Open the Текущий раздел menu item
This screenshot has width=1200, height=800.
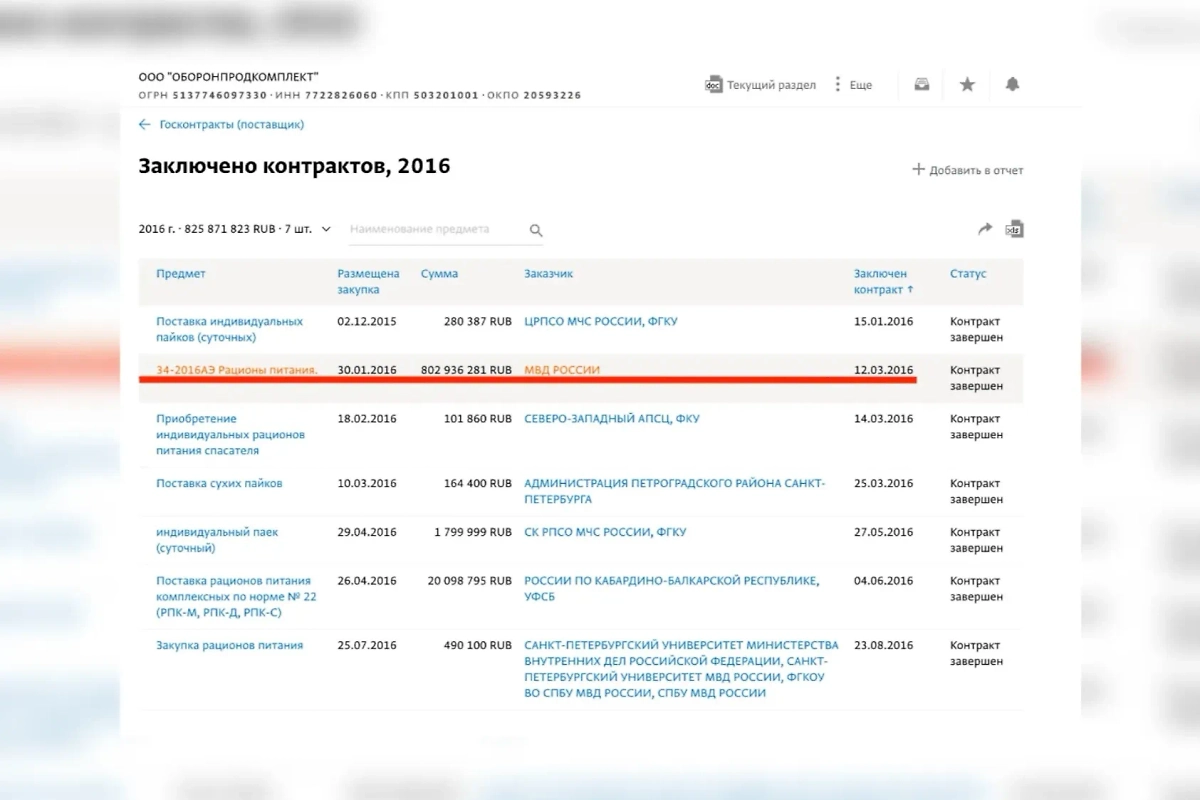(773, 84)
